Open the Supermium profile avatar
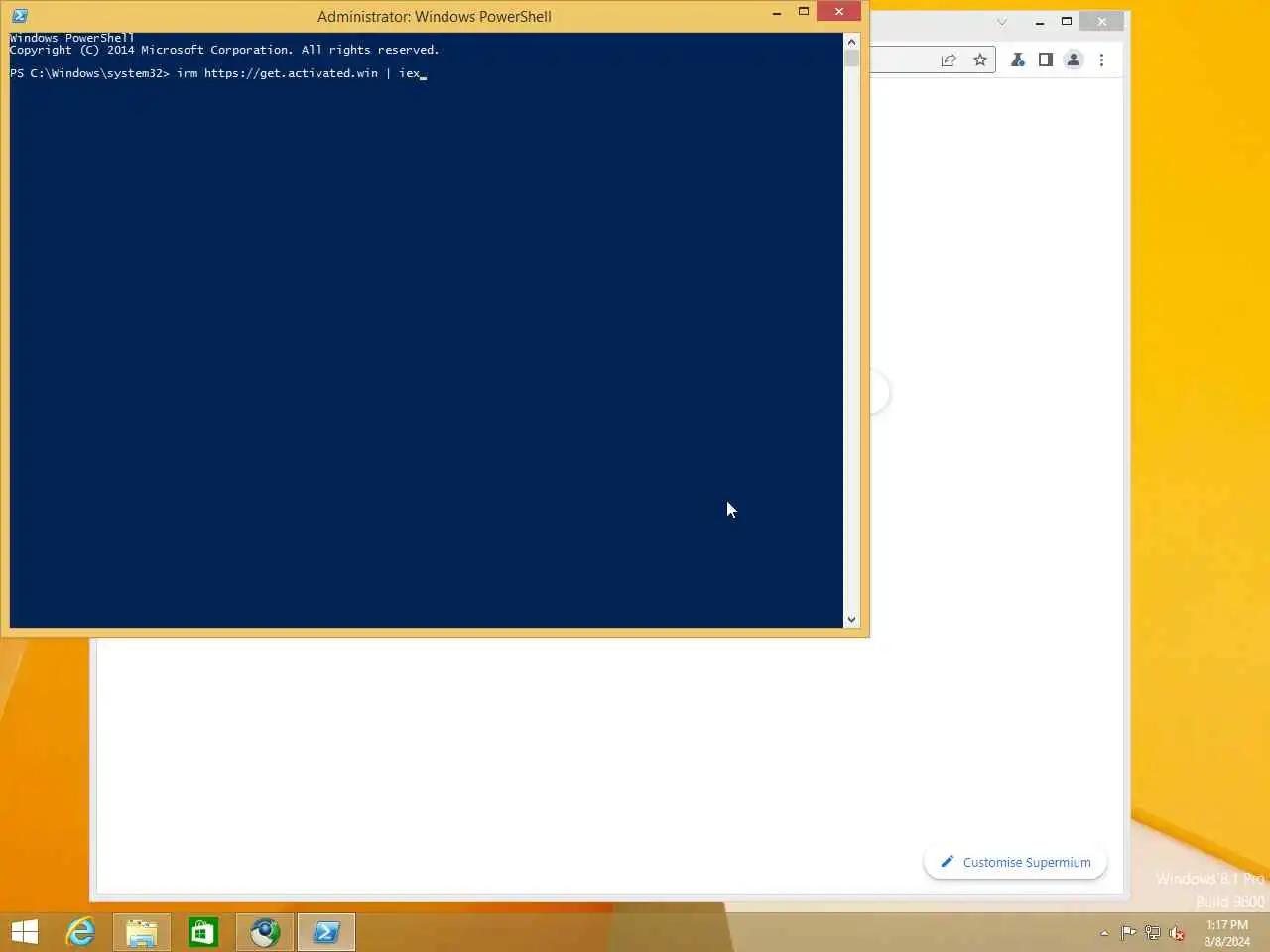Viewport: 1270px width, 952px height. [1074, 60]
